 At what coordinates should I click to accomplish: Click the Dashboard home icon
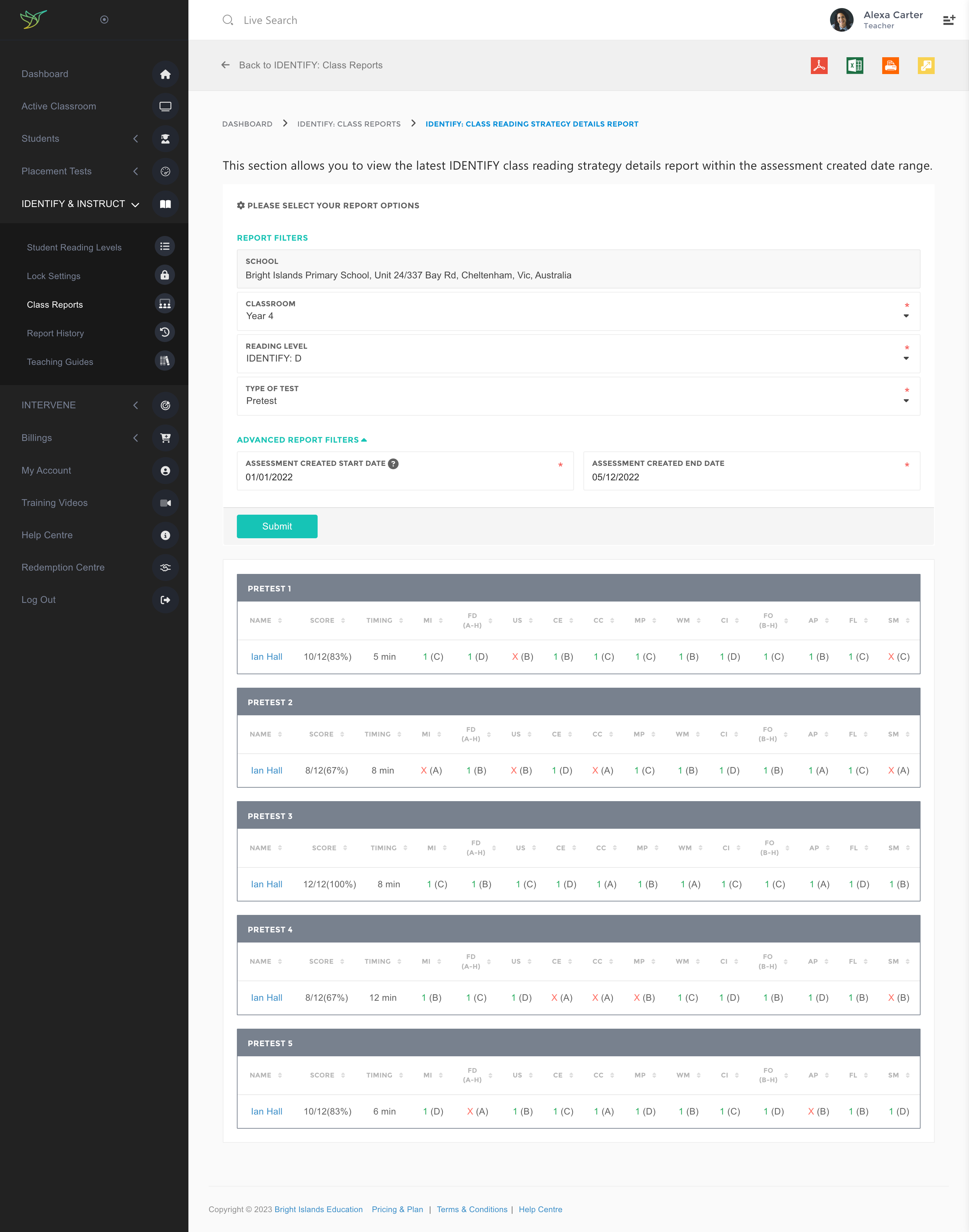165,74
